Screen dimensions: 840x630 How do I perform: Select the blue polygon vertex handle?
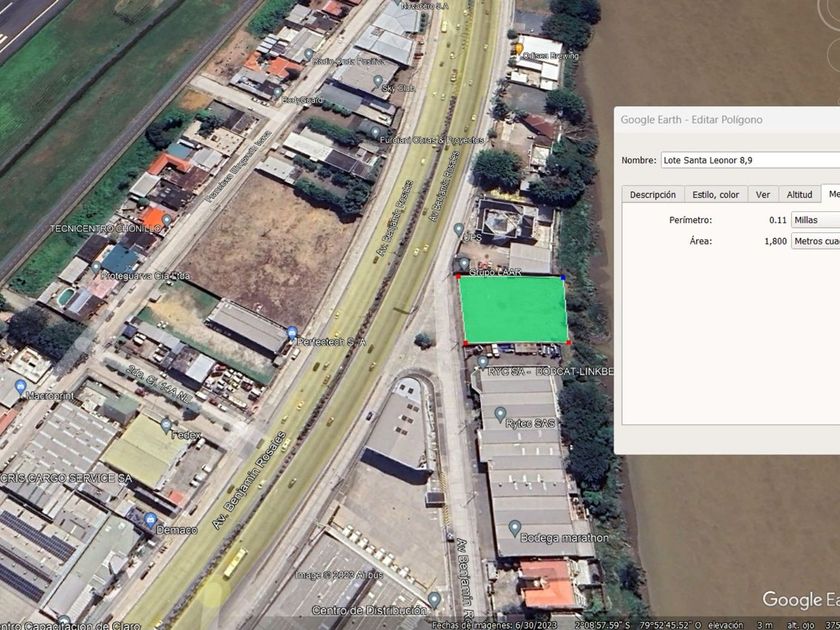coord(563,278)
